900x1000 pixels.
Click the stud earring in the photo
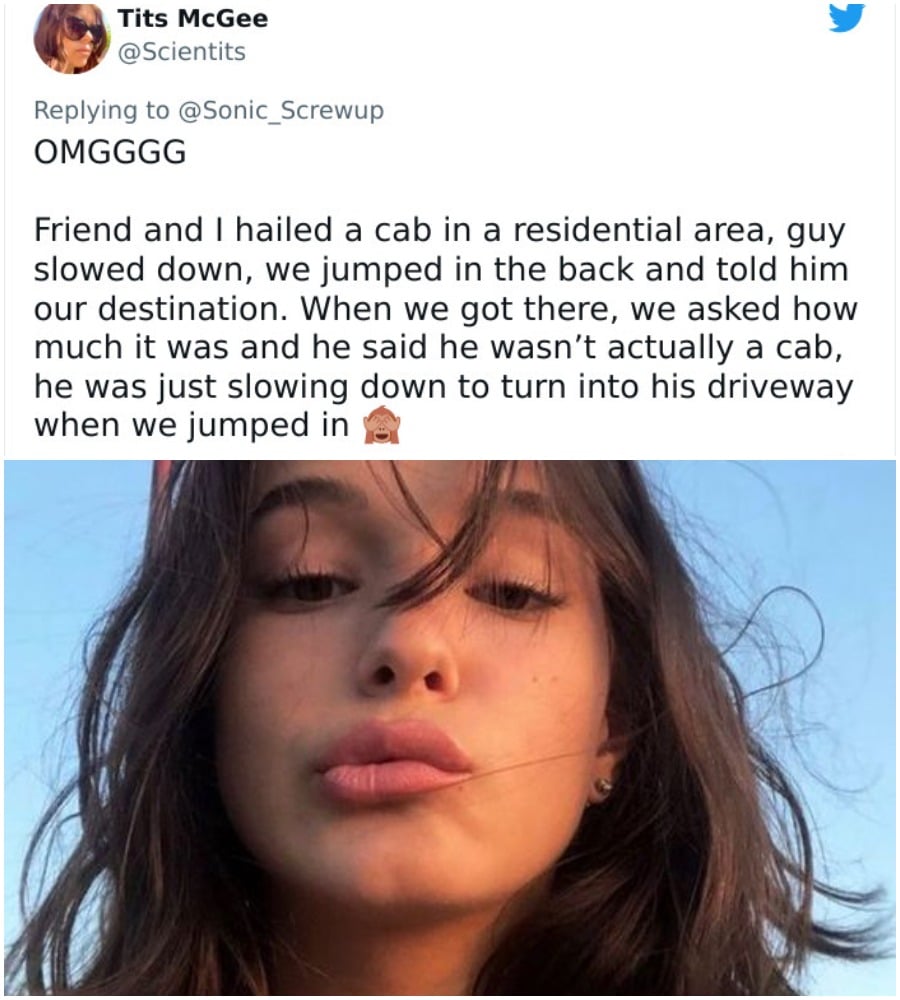601,790
